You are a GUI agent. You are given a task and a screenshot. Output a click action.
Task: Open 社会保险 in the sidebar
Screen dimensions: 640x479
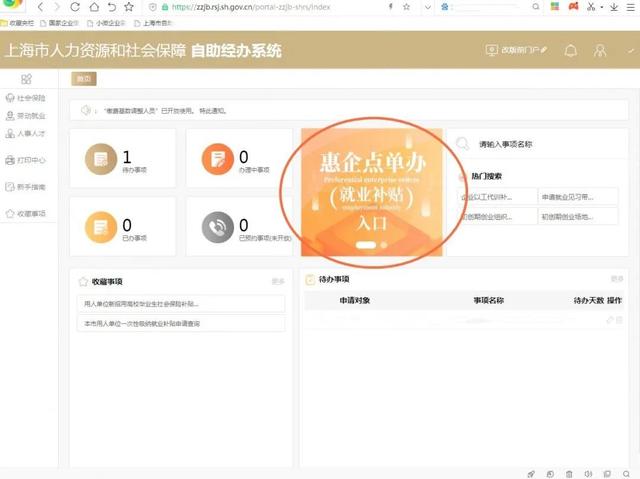click(x=27, y=98)
